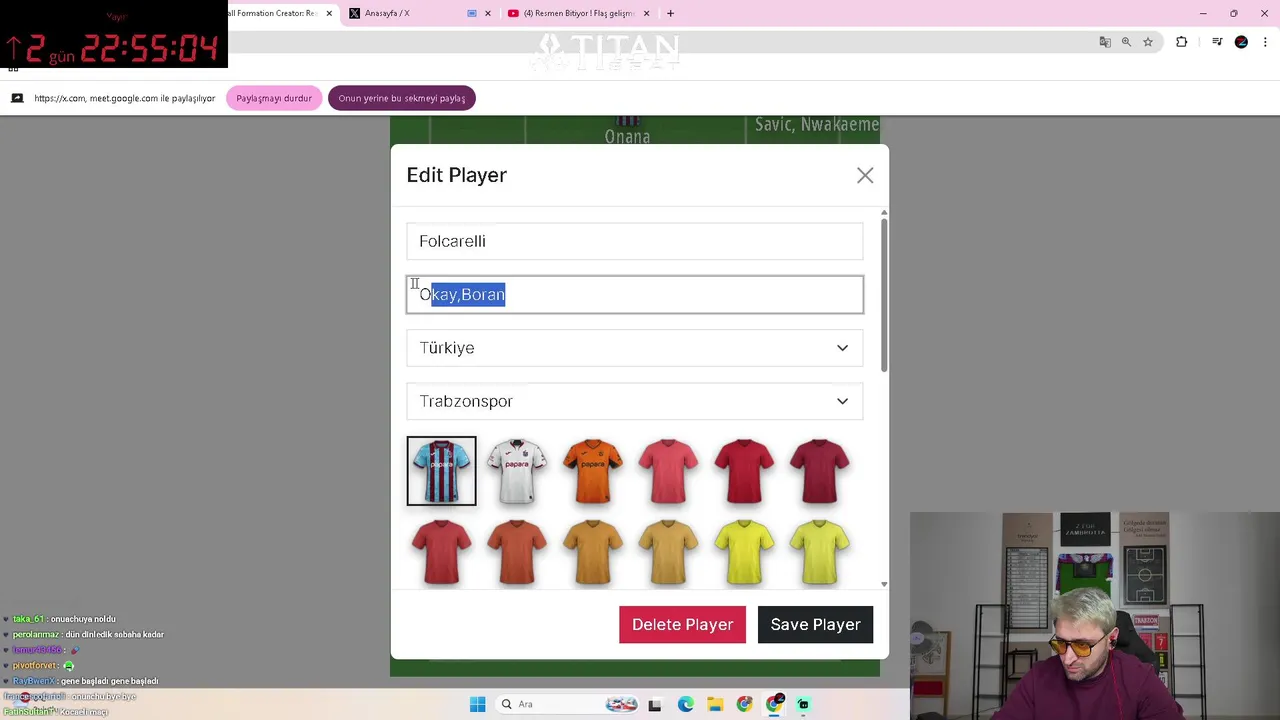Close the Formation Creator tab

pyautogui.click(x=329, y=13)
